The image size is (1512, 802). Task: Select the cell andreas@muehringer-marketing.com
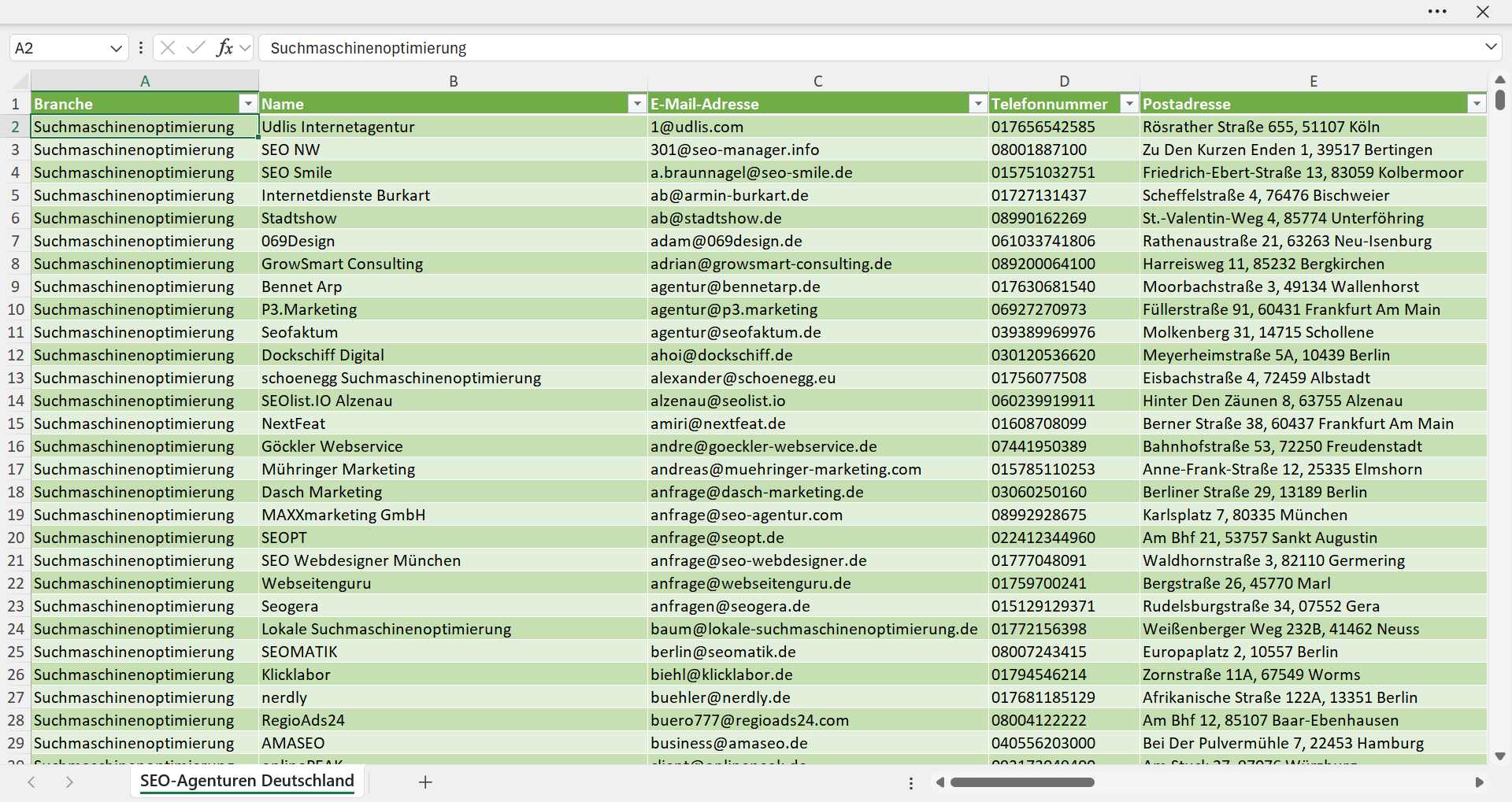click(x=818, y=469)
